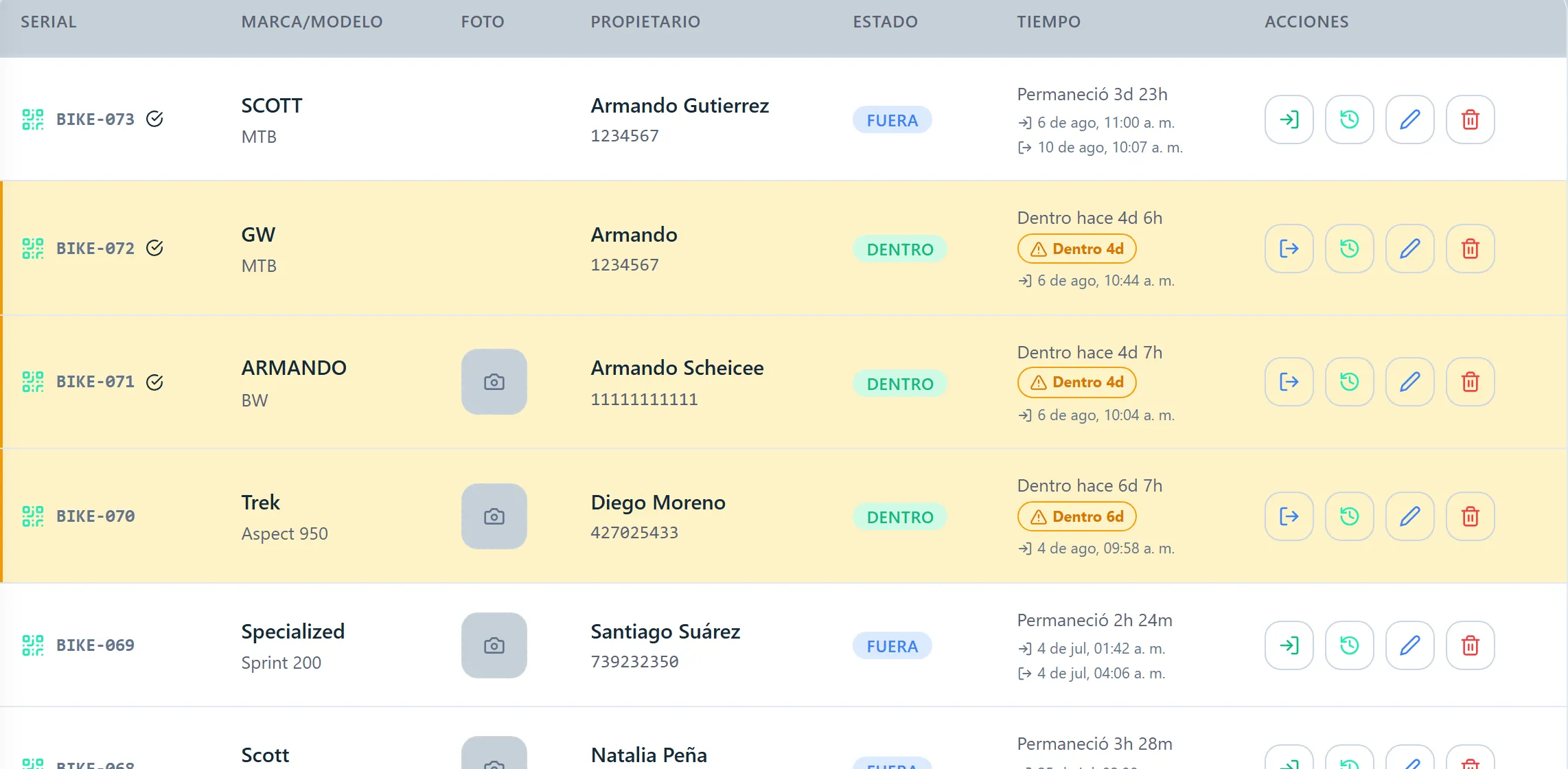Delete the Specialized Sprint 200 record

pos(1470,645)
